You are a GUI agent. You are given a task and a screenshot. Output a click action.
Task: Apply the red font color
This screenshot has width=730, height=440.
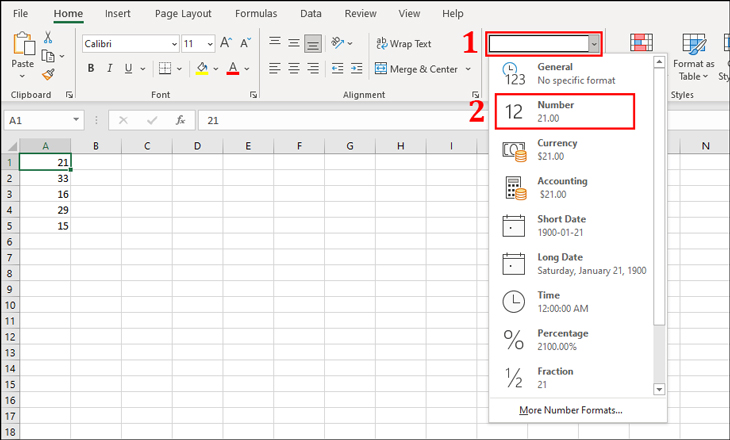[x=233, y=68]
